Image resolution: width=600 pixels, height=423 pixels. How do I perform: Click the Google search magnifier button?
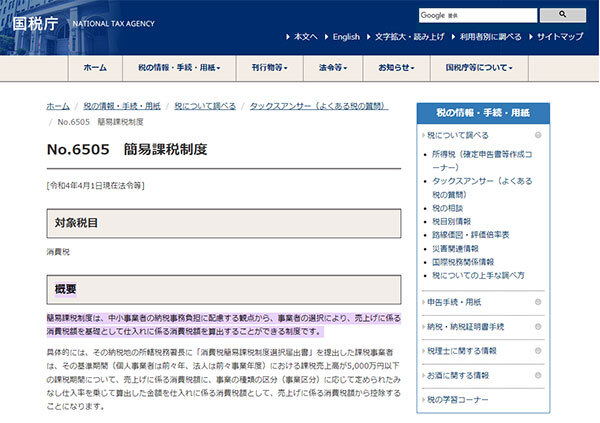point(569,16)
